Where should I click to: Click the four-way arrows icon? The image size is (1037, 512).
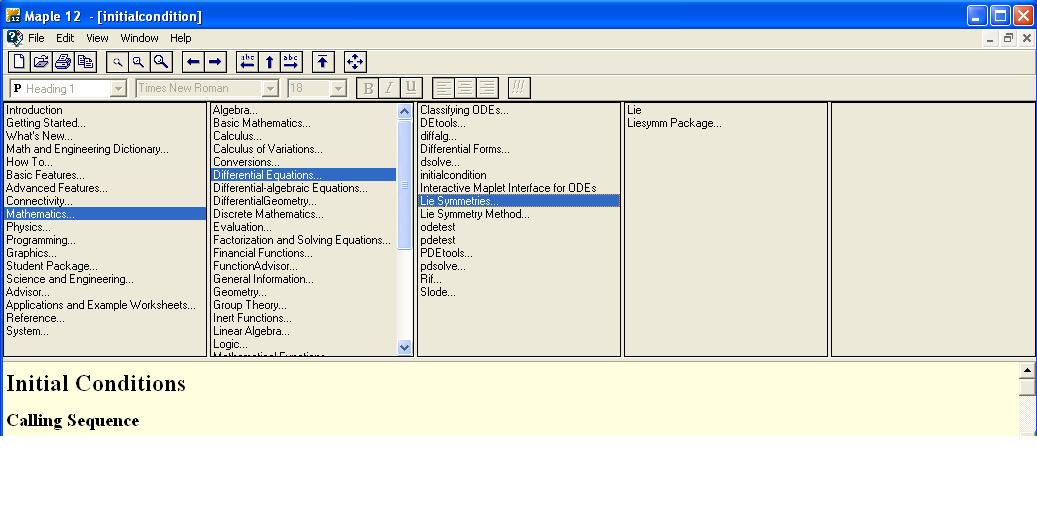355,62
